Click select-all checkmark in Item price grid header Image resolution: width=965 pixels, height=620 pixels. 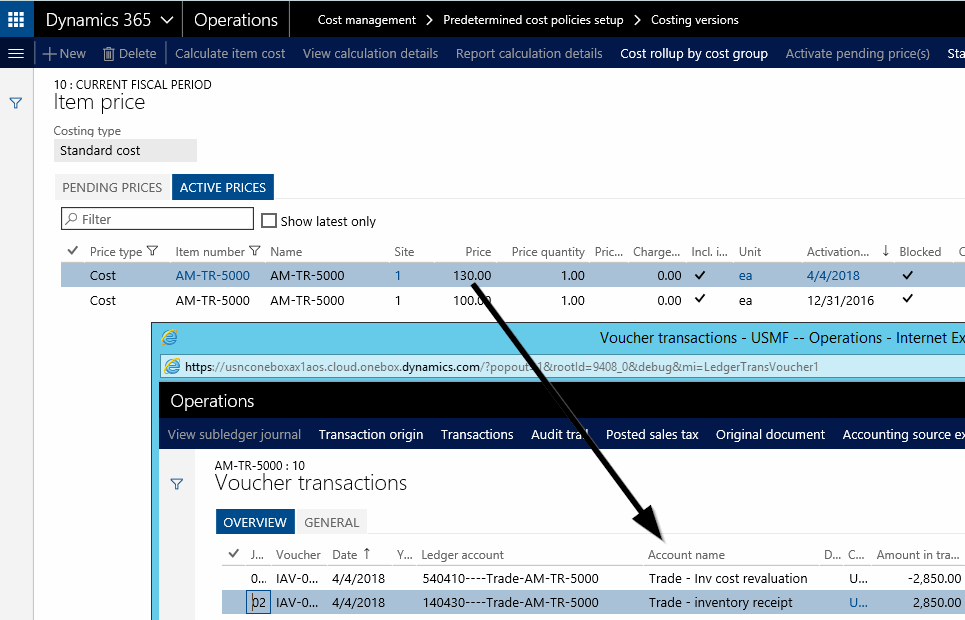tap(72, 251)
